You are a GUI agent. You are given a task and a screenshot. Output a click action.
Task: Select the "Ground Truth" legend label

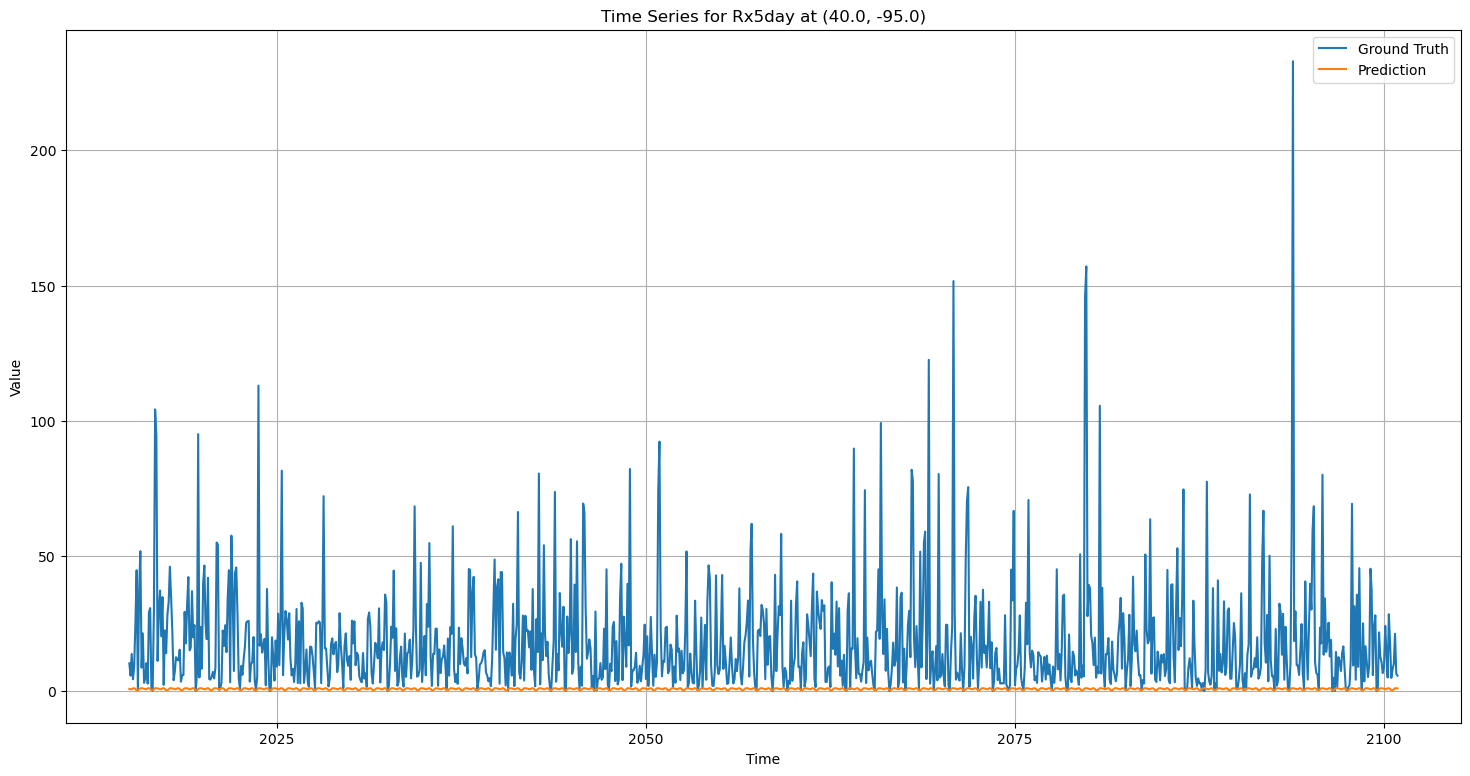click(1402, 50)
